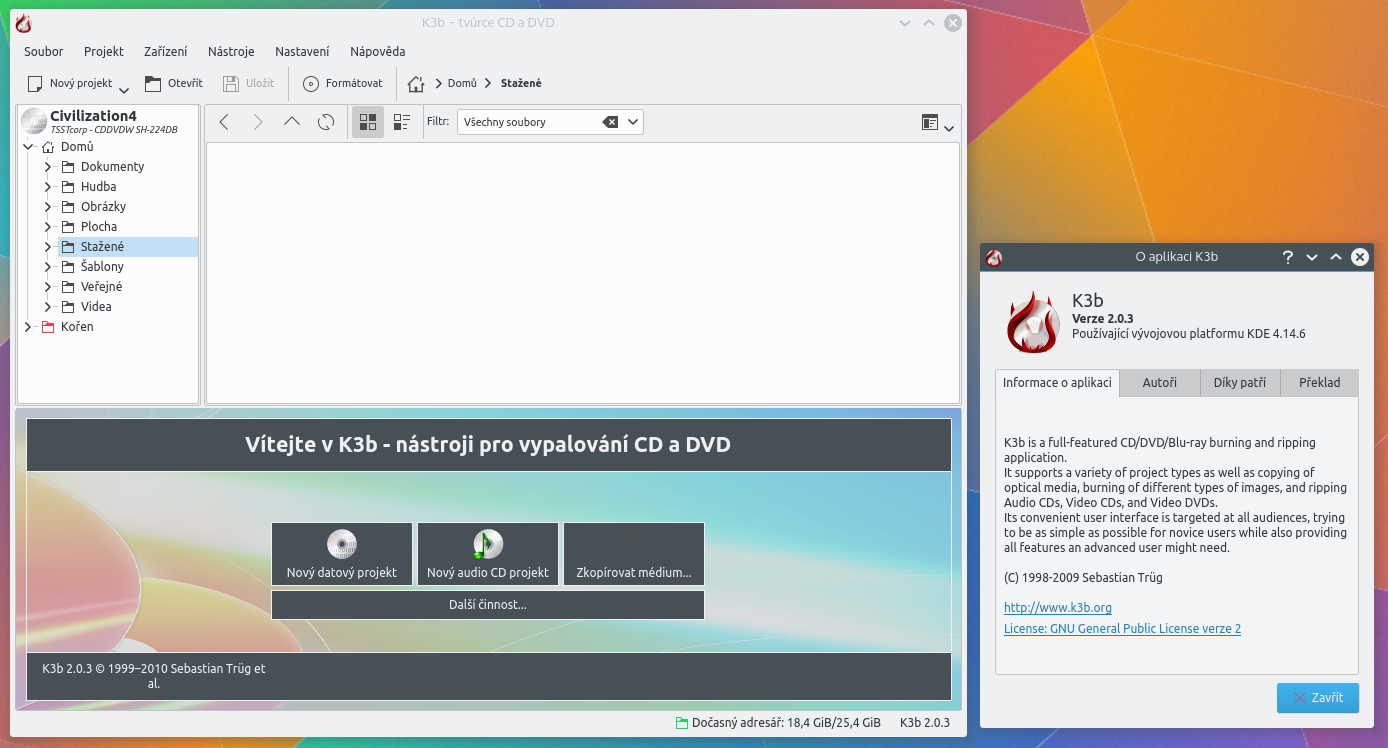Switch to Překlad tab
This screenshot has height=748, width=1388.
[1320, 383]
